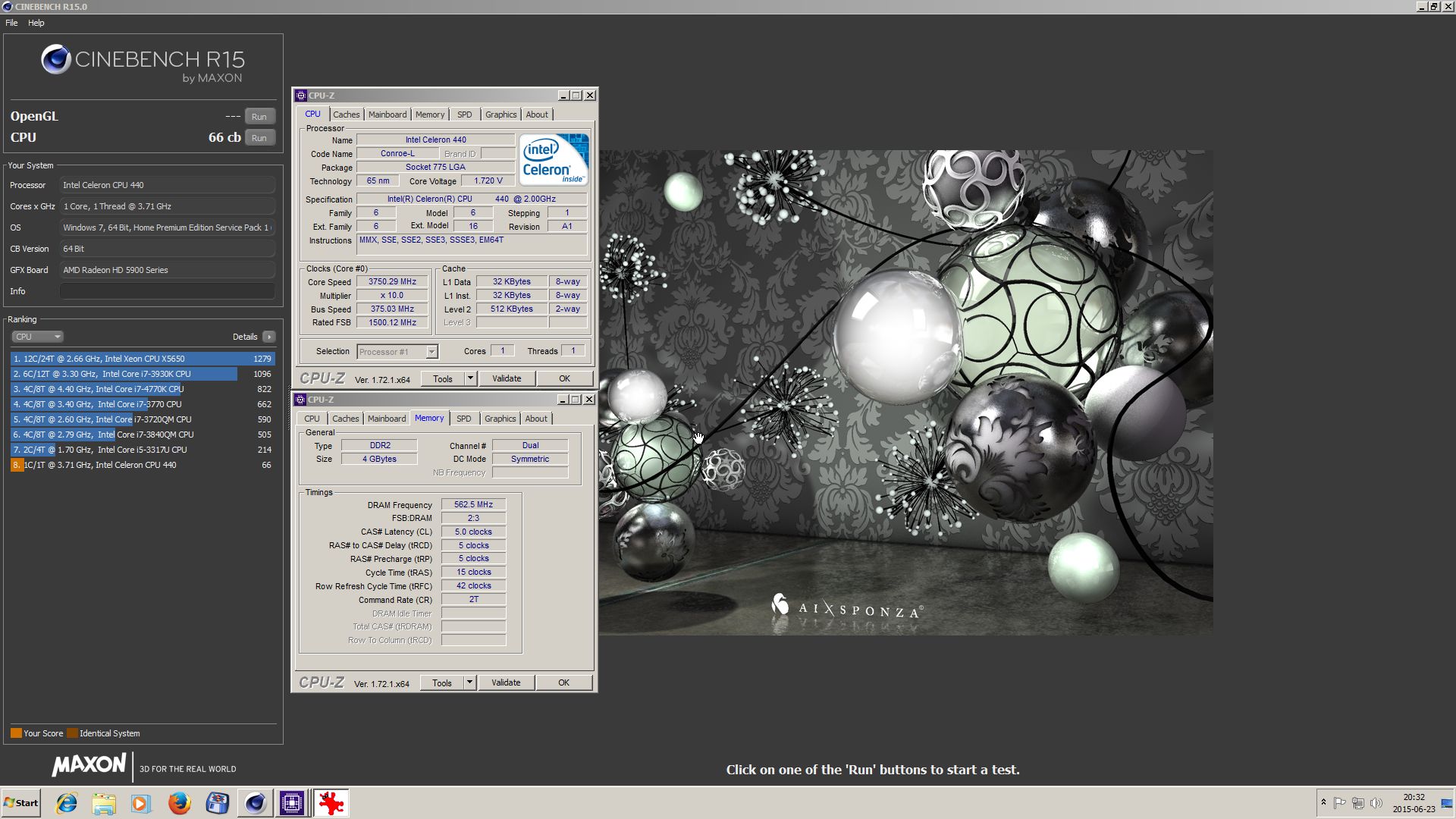Select ranking row Intel Celeron CPU 440
The height and width of the screenshot is (819, 1456).
tap(143, 465)
